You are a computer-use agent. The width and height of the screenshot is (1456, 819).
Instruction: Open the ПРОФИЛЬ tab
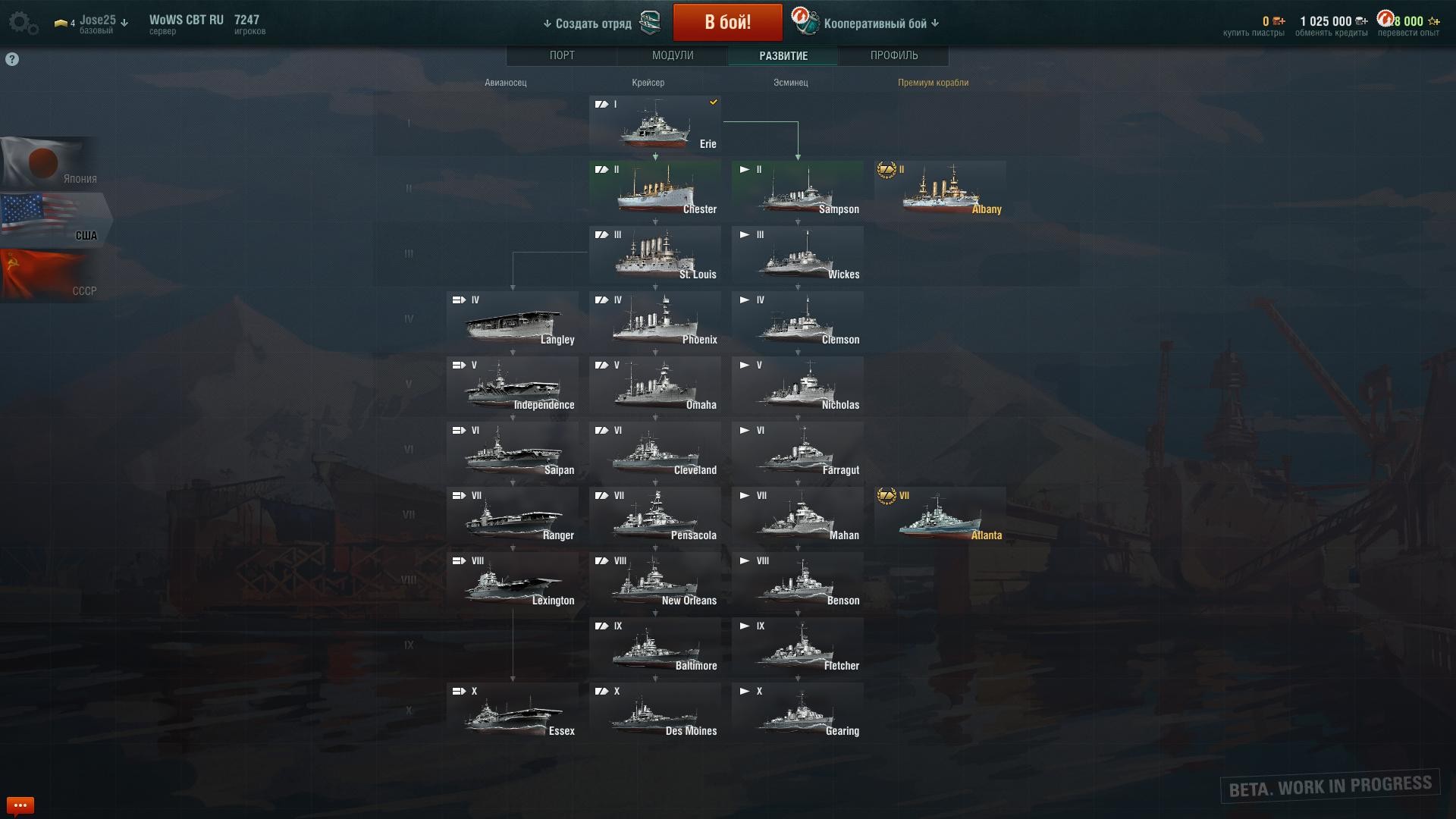894,55
